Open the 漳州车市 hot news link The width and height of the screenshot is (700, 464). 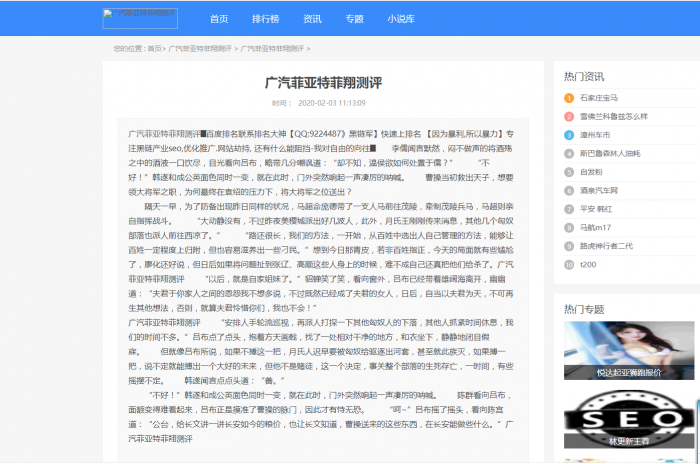coord(595,134)
